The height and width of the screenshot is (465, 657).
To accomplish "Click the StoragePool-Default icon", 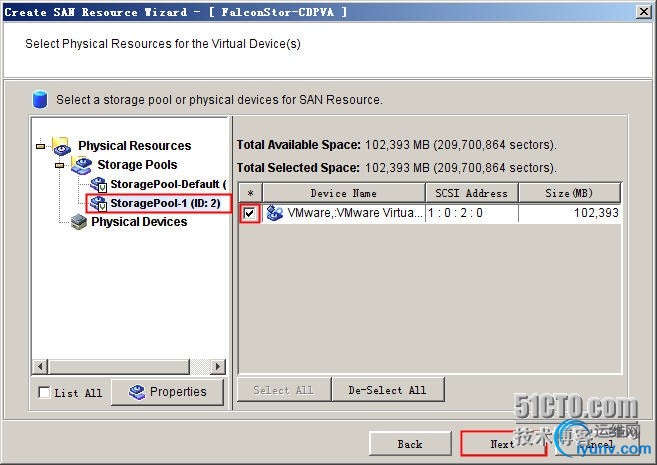I will point(99,184).
